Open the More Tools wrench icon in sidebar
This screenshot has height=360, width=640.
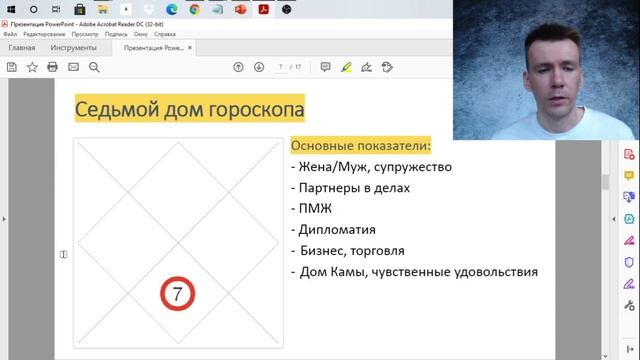[x=629, y=305]
